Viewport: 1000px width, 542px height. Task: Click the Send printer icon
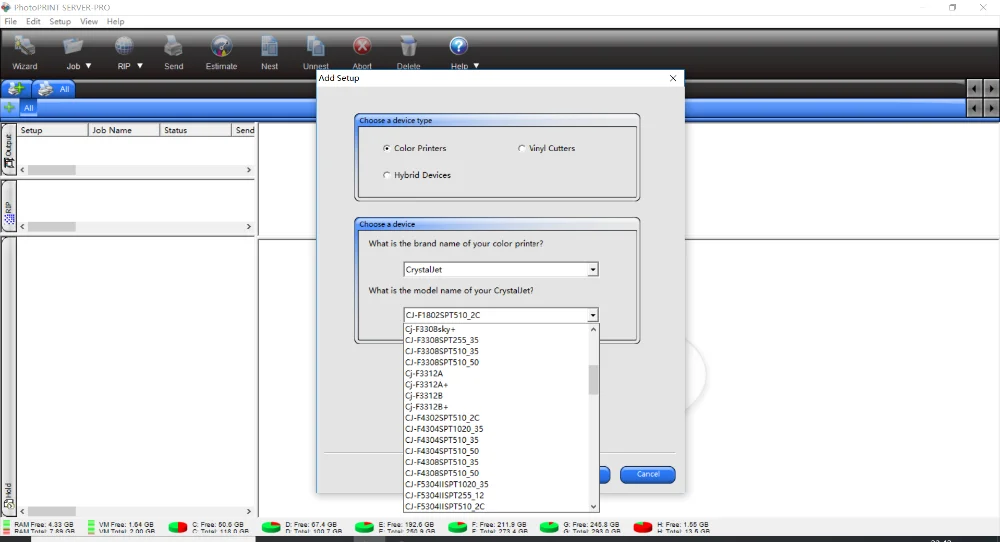coord(173,47)
